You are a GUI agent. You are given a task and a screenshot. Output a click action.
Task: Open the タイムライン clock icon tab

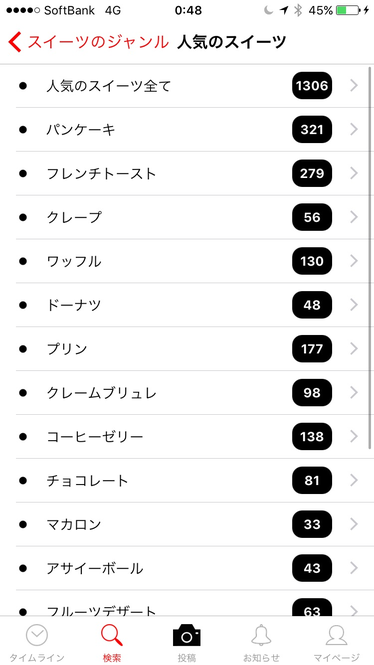click(x=37, y=635)
